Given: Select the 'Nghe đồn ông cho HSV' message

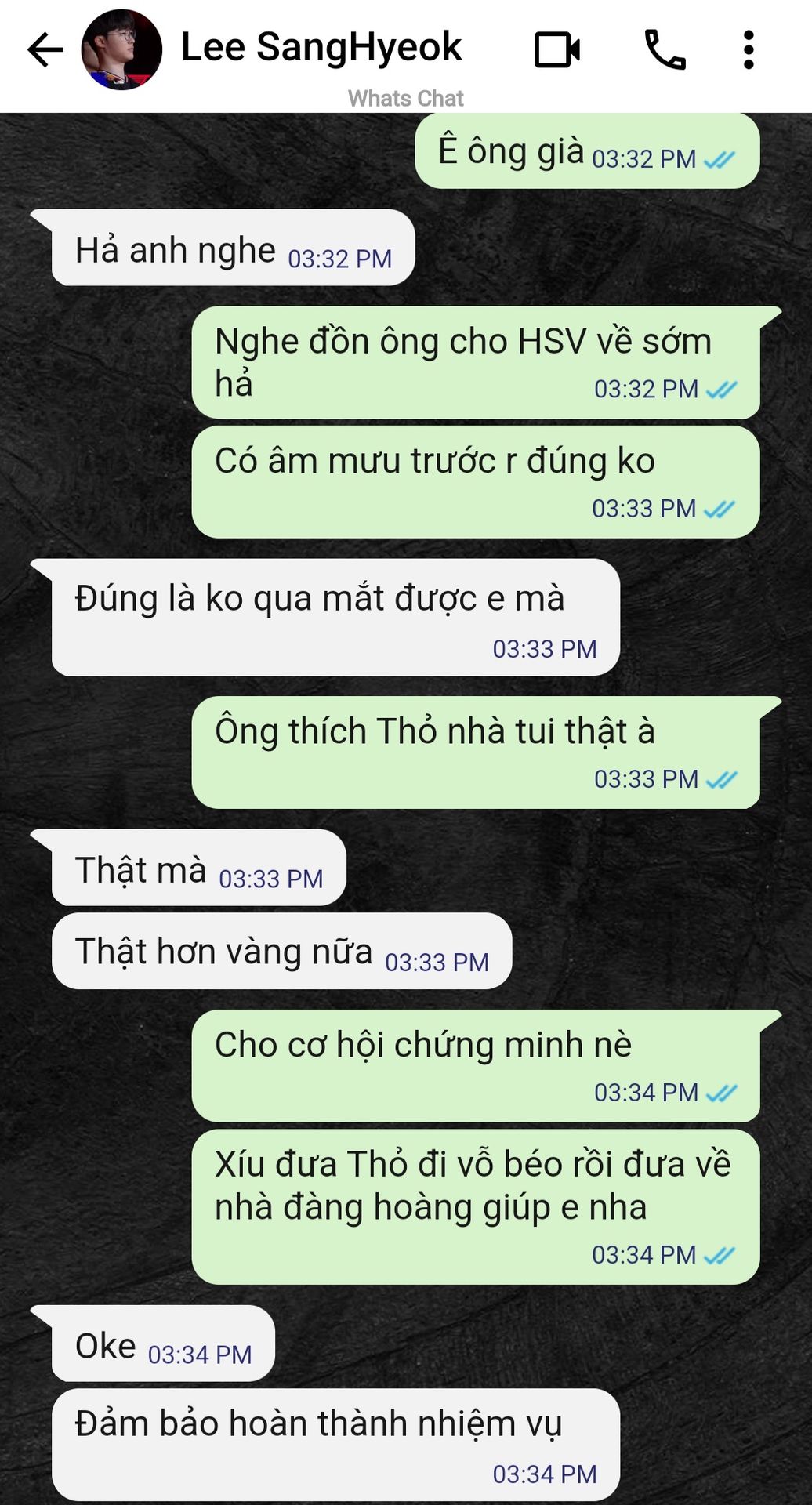Looking at the screenshot, I should click(x=476, y=362).
